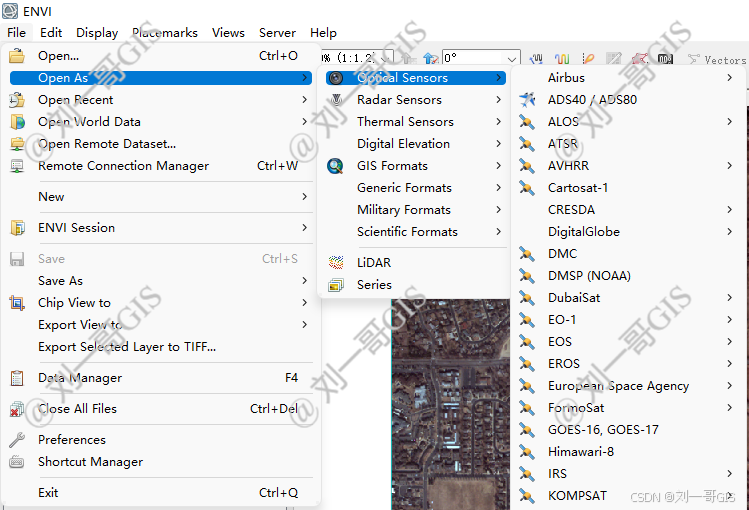Click the ENVI Session icon
The height and width of the screenshot is (510, 749).
[17, 228]
